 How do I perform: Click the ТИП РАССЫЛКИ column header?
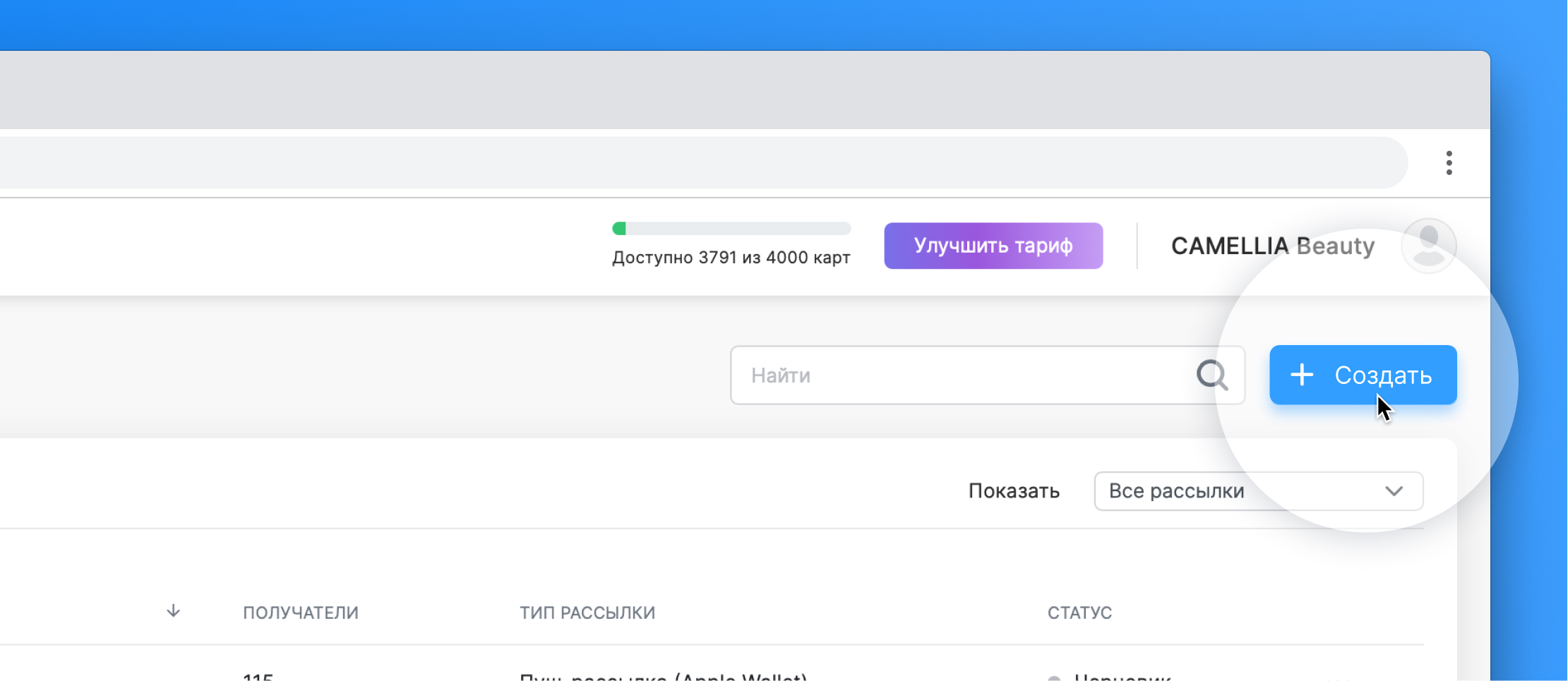click(x=587, y=613)
